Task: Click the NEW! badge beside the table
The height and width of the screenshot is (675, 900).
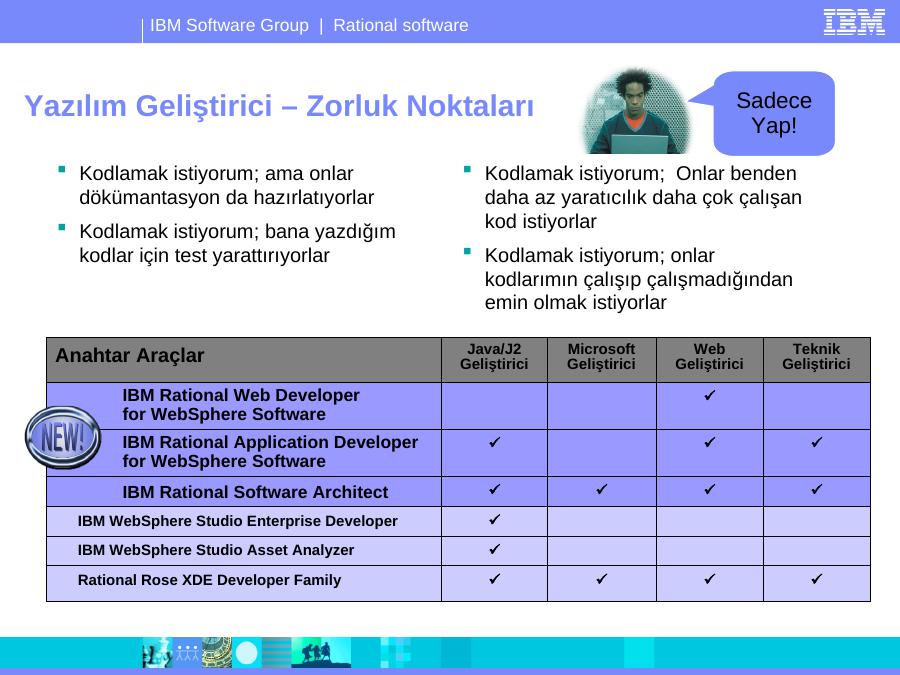Action: 63,437
